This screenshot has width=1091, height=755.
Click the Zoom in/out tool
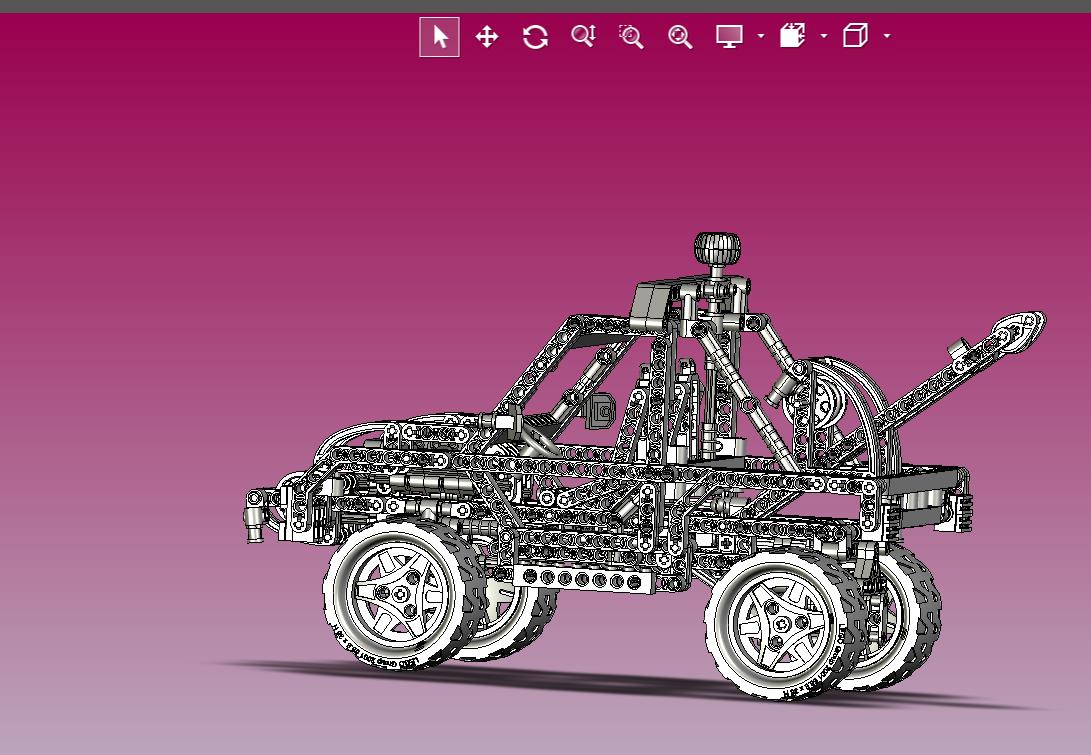click(583, 36)
